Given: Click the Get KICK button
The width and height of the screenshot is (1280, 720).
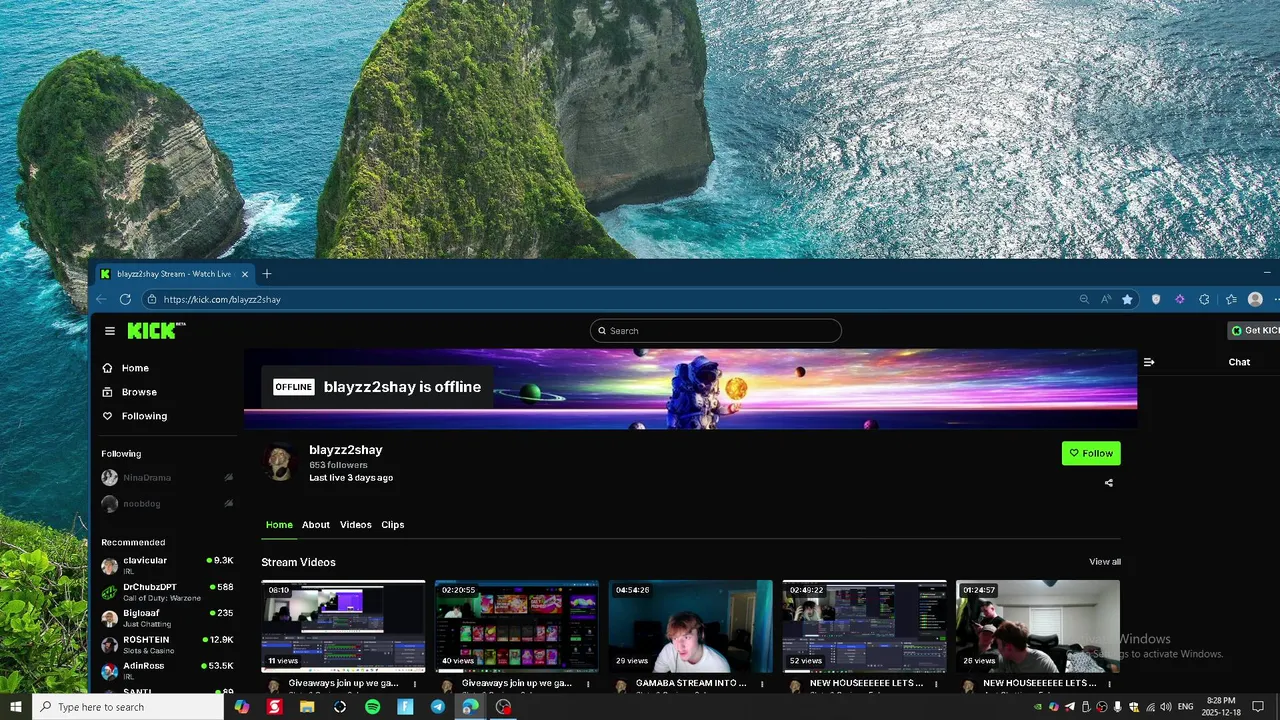Looking at the screenshot, I should pos(1254,331).
